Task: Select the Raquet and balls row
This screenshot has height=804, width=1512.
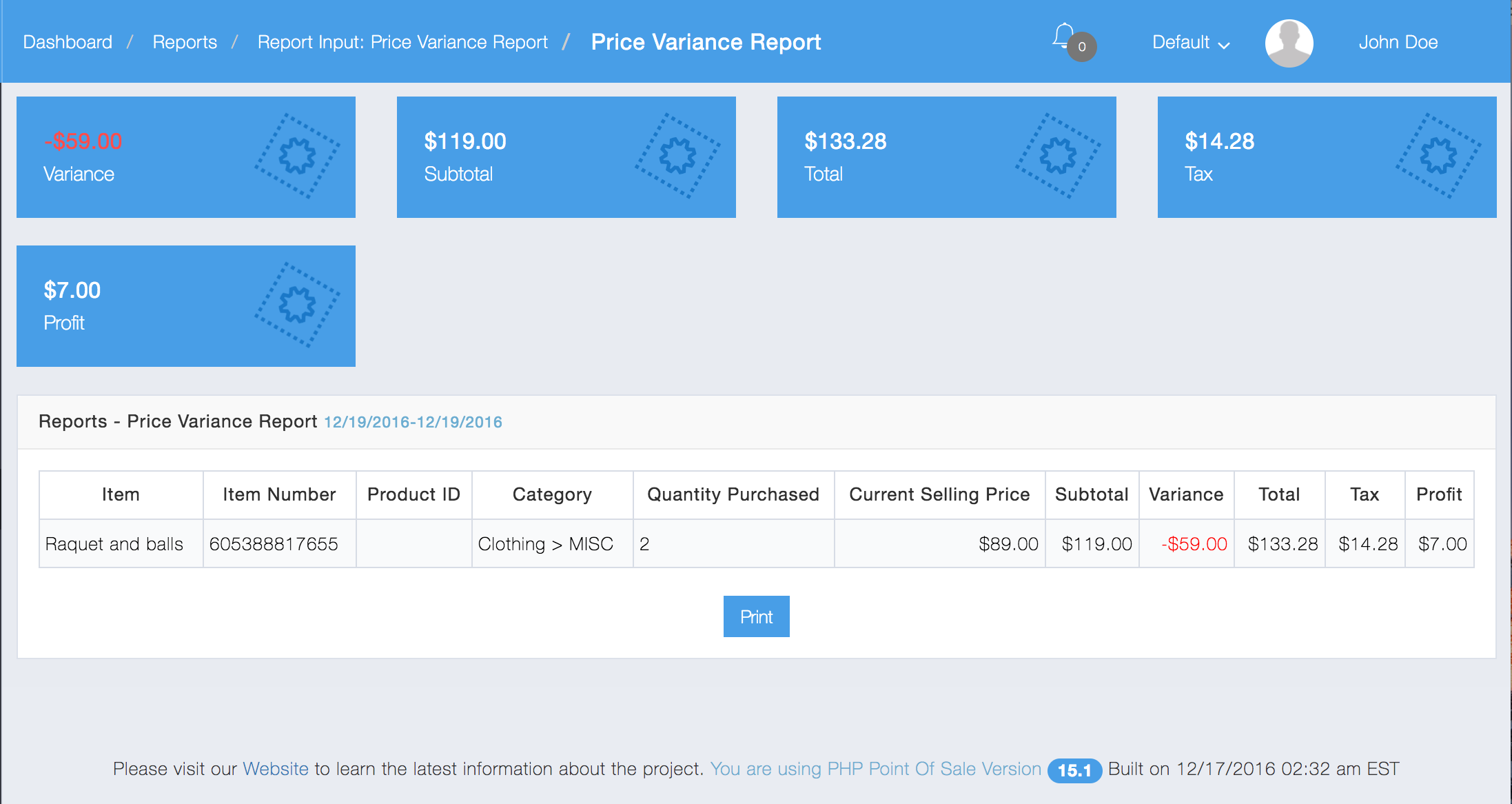Action: coord(114,544)
